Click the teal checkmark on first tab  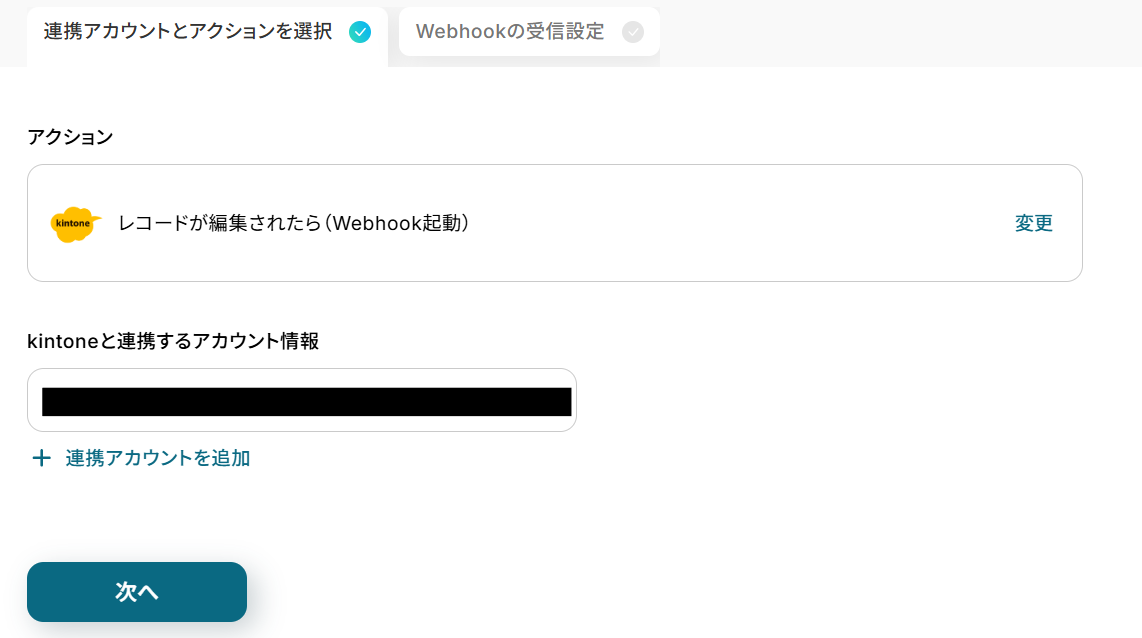(x=360, y=32)
